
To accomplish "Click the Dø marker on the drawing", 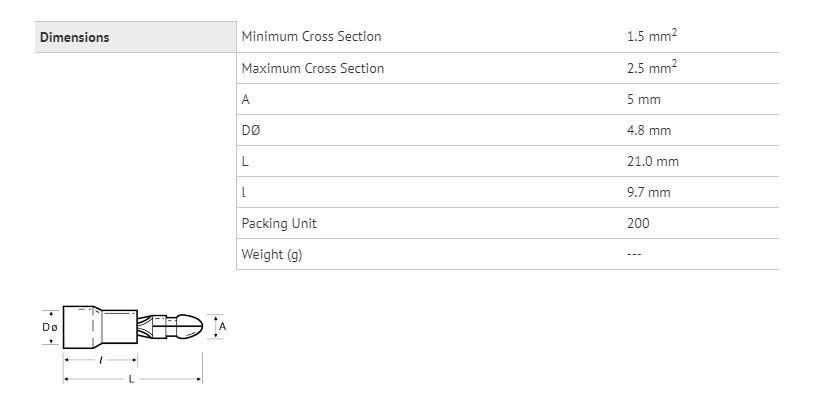I will point(49,327).
